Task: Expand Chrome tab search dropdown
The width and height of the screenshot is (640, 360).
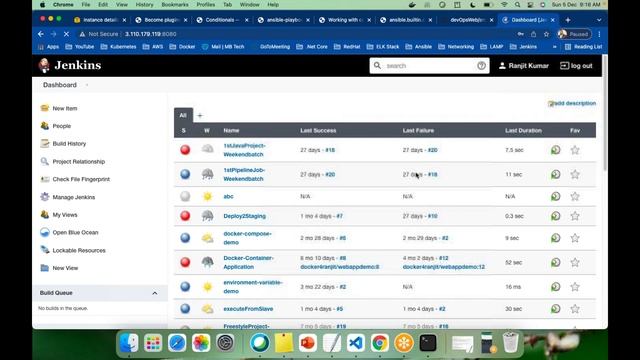Action: point(599,20)
